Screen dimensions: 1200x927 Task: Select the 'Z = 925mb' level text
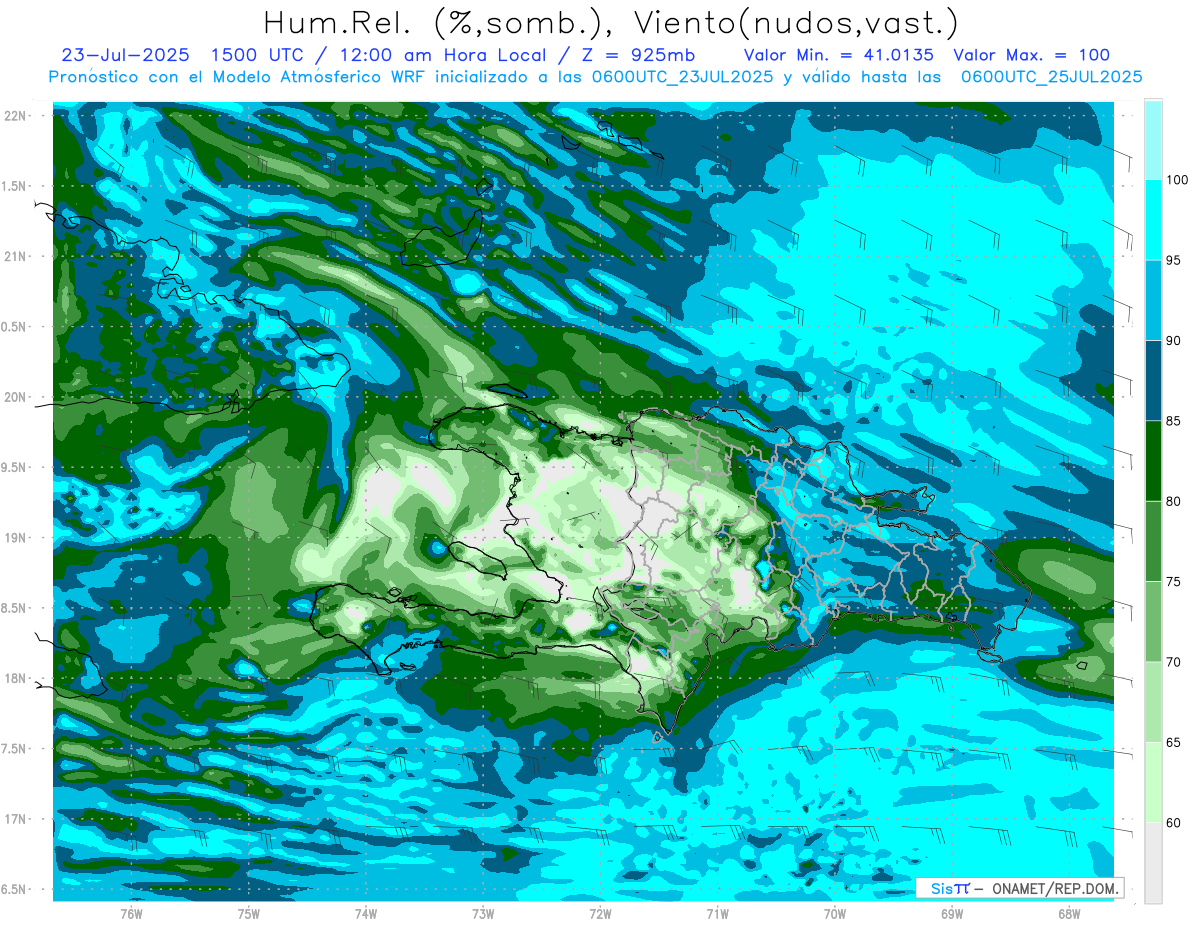point(640,55)
